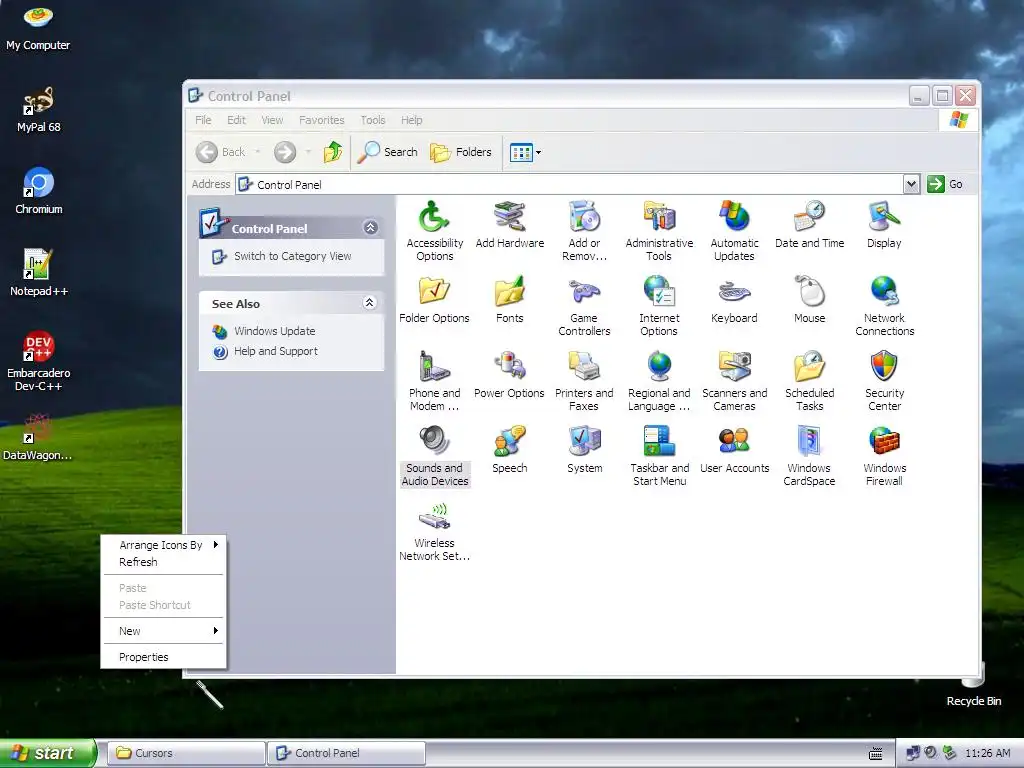This screenshot has width=1024, height=768.
Task: Choose Refresh in the context menu
Action: pyautogui.click(x=163, y=562)
